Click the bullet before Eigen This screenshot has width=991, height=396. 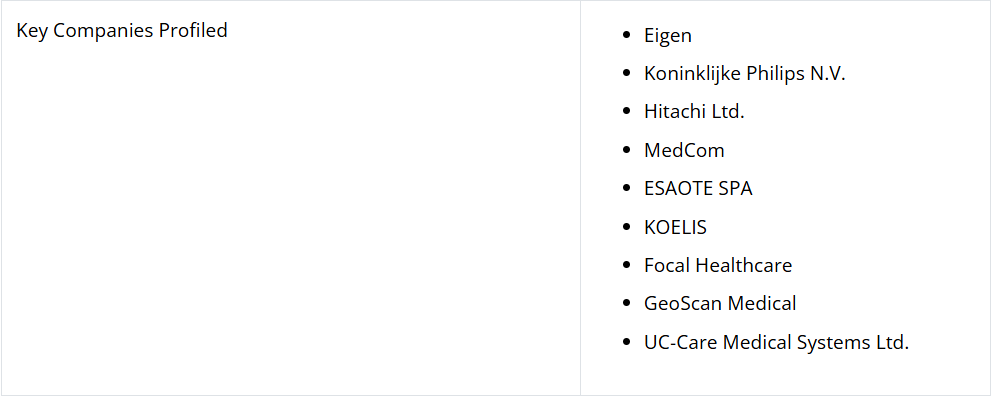click(x=626, y=35)
